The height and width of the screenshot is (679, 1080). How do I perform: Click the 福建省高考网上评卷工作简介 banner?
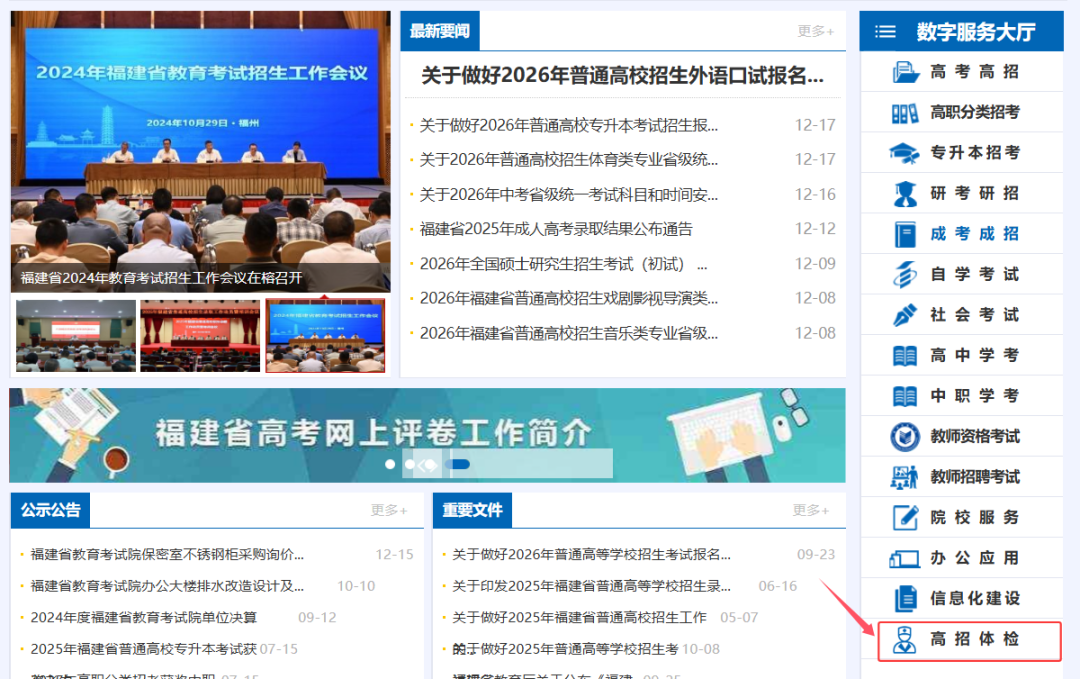pyautogui.click(x=427, y=435)
